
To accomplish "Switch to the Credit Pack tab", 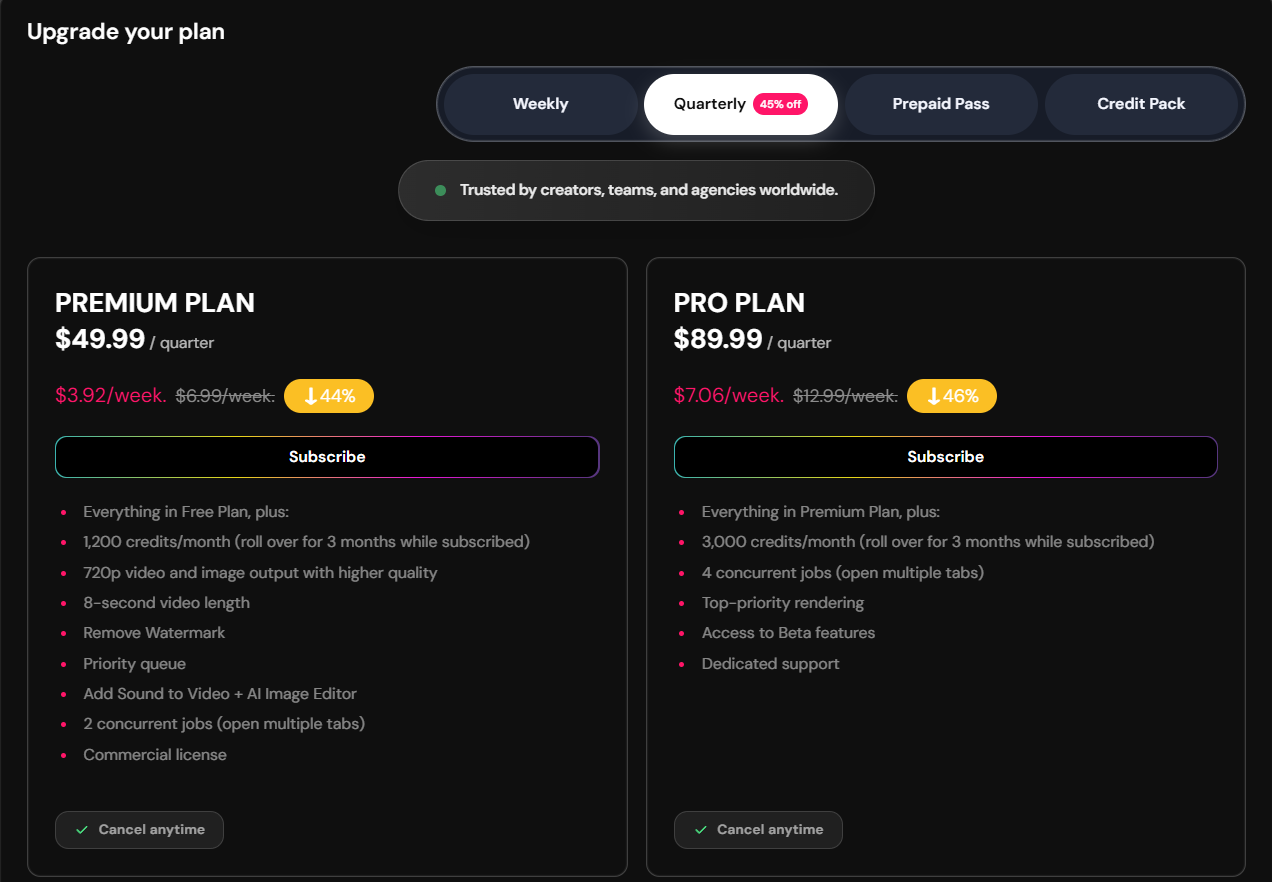I will click(x=1141, y=104).
